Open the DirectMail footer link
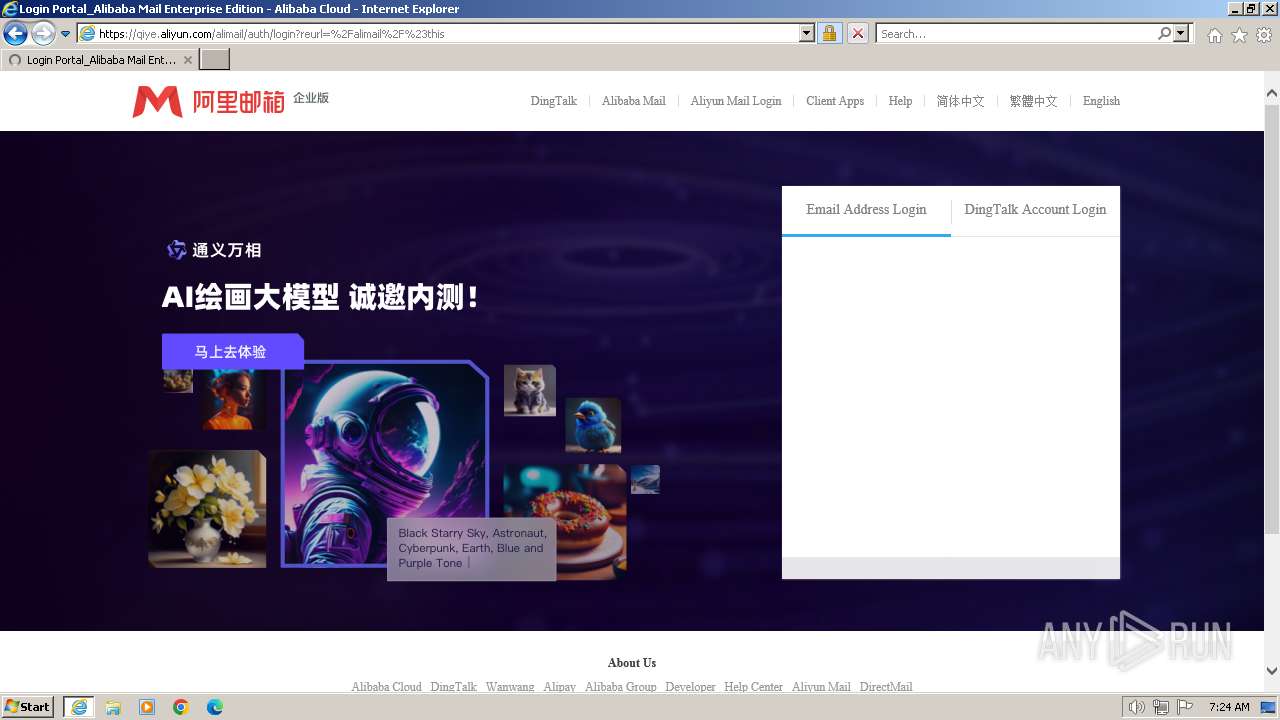 click(886, 687)
